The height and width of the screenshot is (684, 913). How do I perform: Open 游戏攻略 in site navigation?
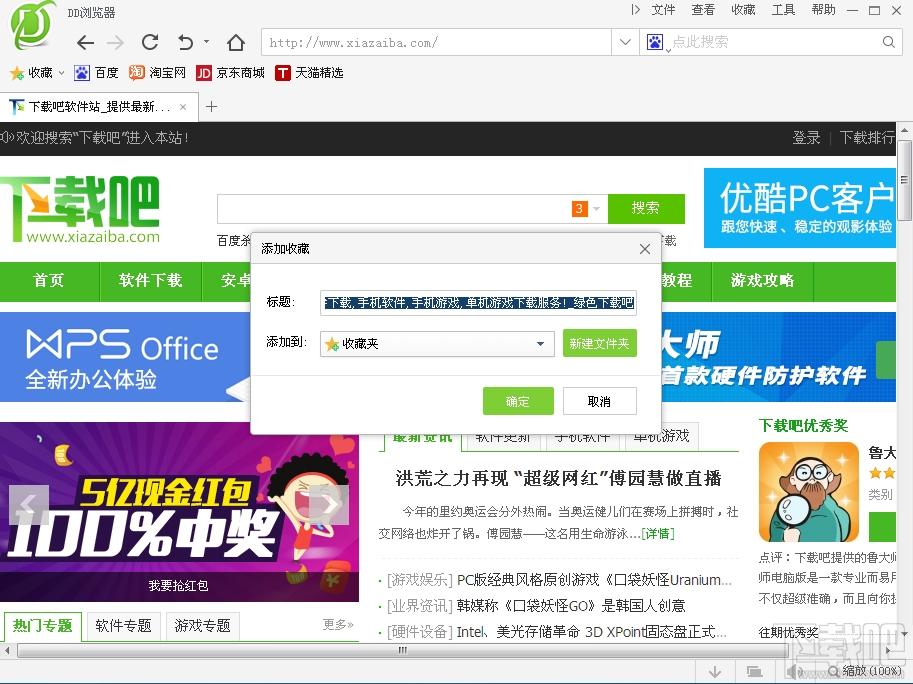(x=762, y=281)
